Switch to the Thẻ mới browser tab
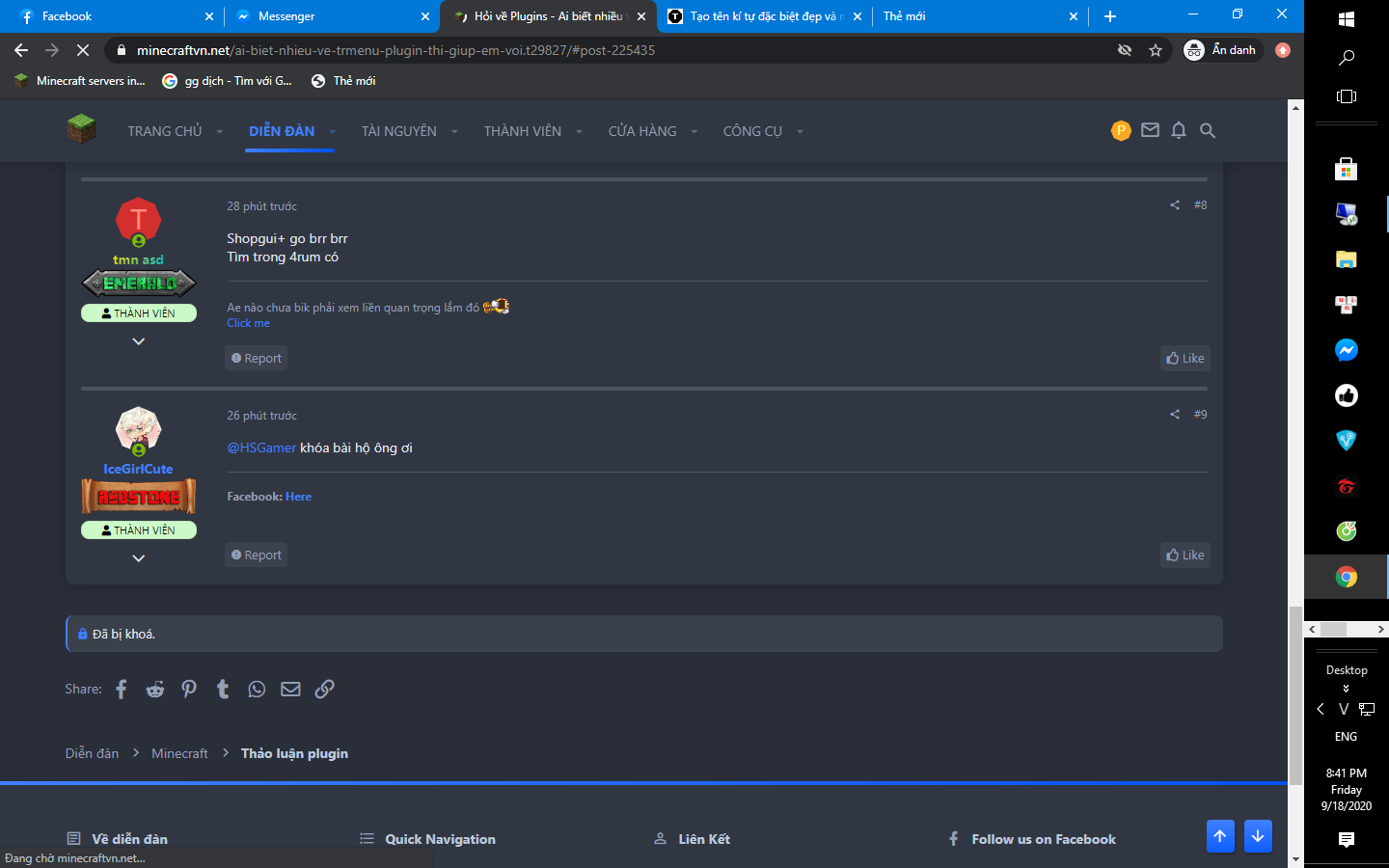 pos(980,16)
